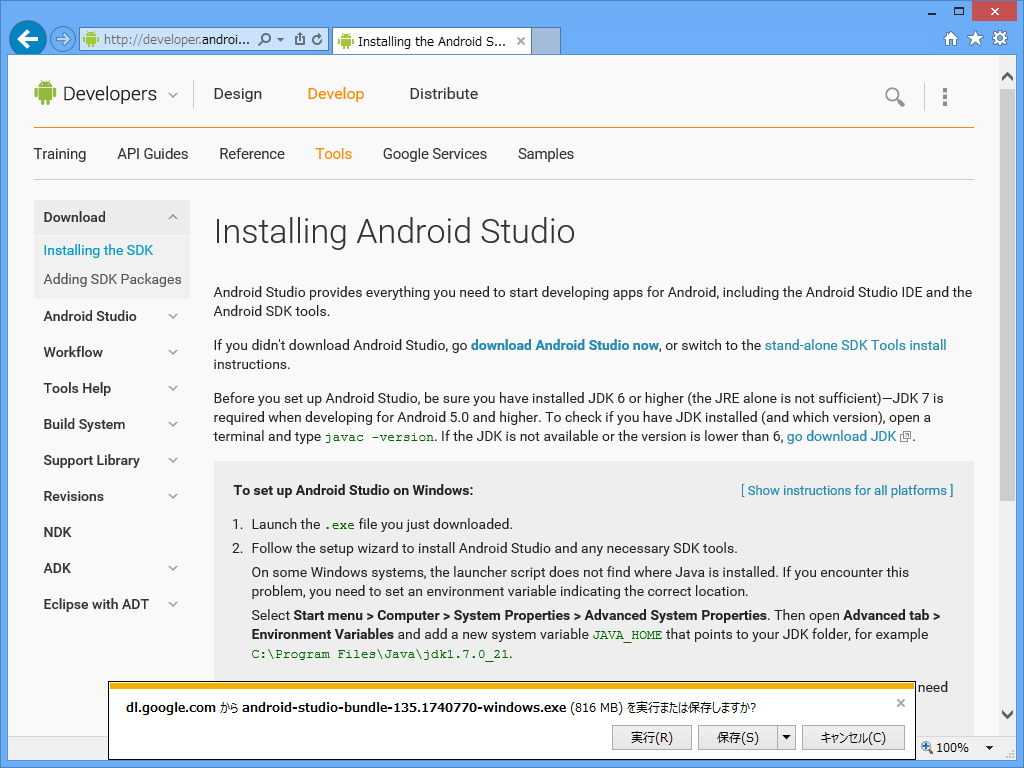Close the download notification bar
The width and height of the screenshot is (1024, 768).
click(901, 703)
